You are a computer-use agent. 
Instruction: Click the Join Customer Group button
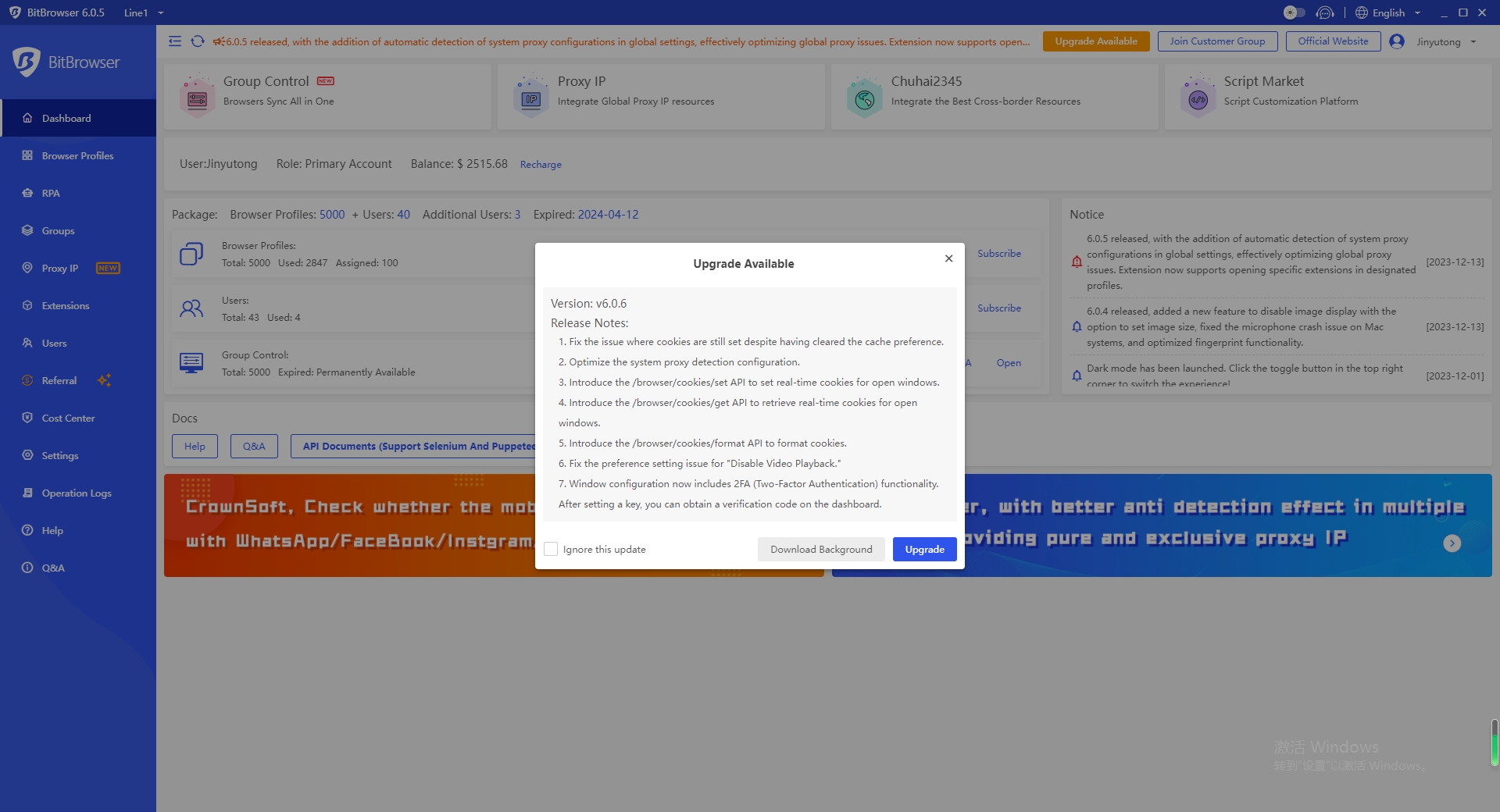pyautogui.click(x=1217, y=41)
